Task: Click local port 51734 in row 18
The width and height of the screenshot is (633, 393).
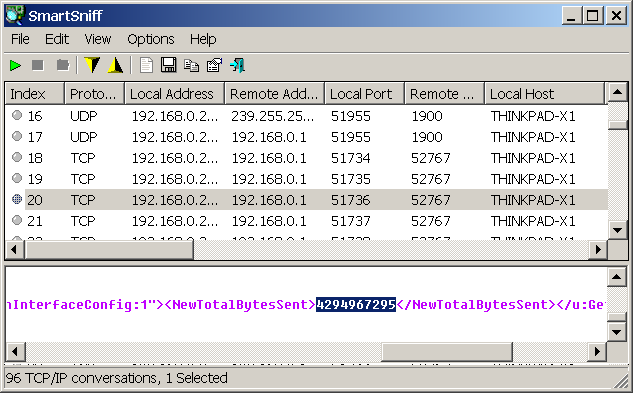Action: (x=350, y=158)
